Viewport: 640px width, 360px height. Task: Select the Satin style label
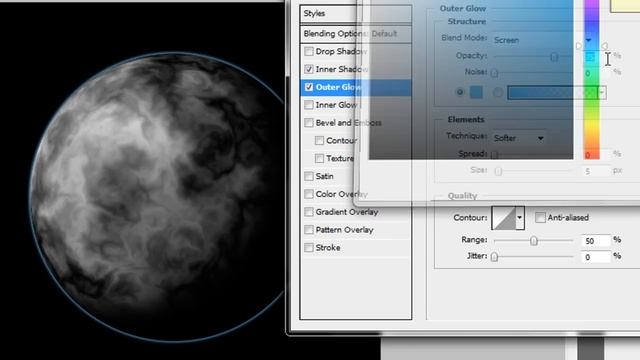(x=324, y=176)
